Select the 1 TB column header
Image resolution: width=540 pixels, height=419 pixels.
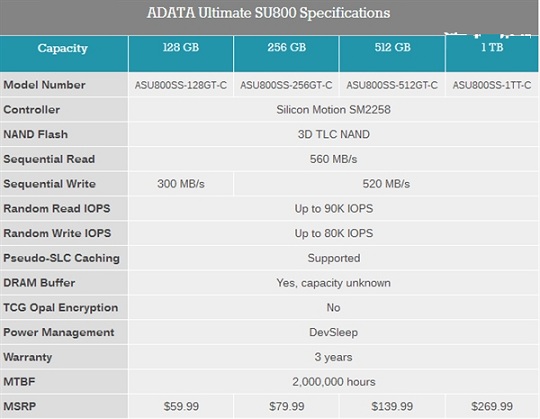492,54
